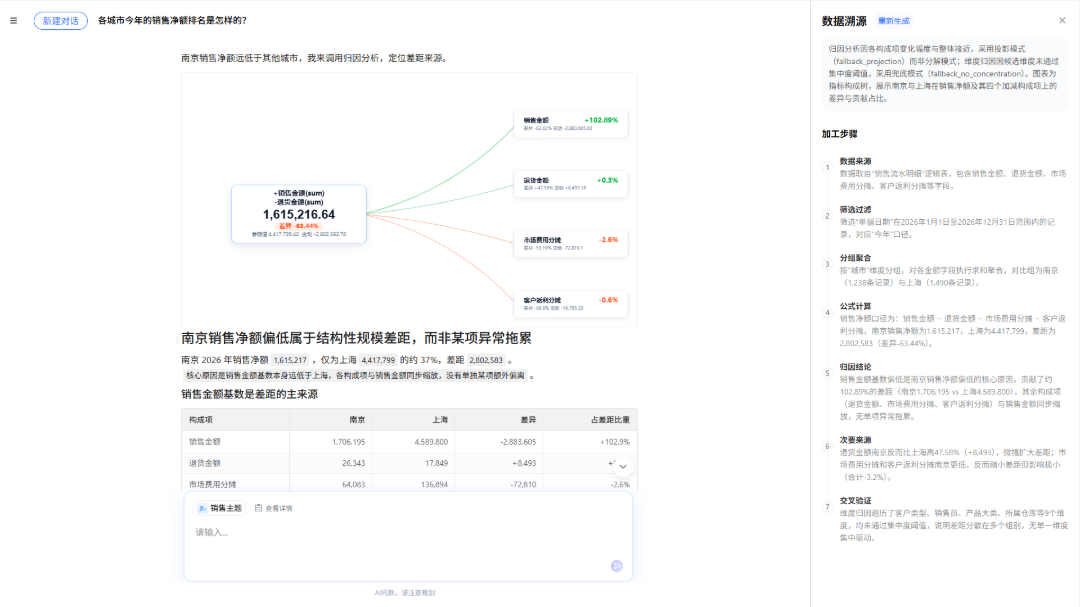The width and height of the screenshot is (1080, 607).
Task: Click the 市场费用分摊 table row label
Action: (213, 484)
